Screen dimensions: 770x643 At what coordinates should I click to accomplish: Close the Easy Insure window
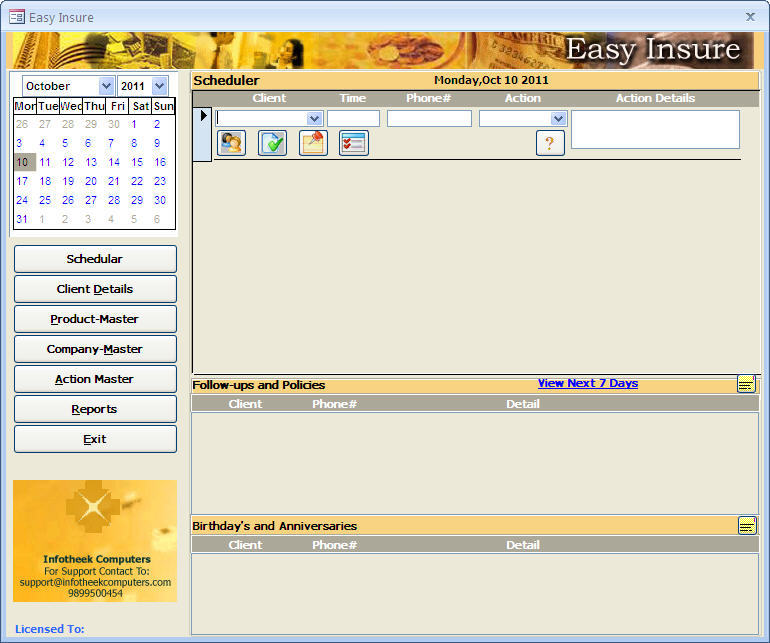(x=750, y=17)
